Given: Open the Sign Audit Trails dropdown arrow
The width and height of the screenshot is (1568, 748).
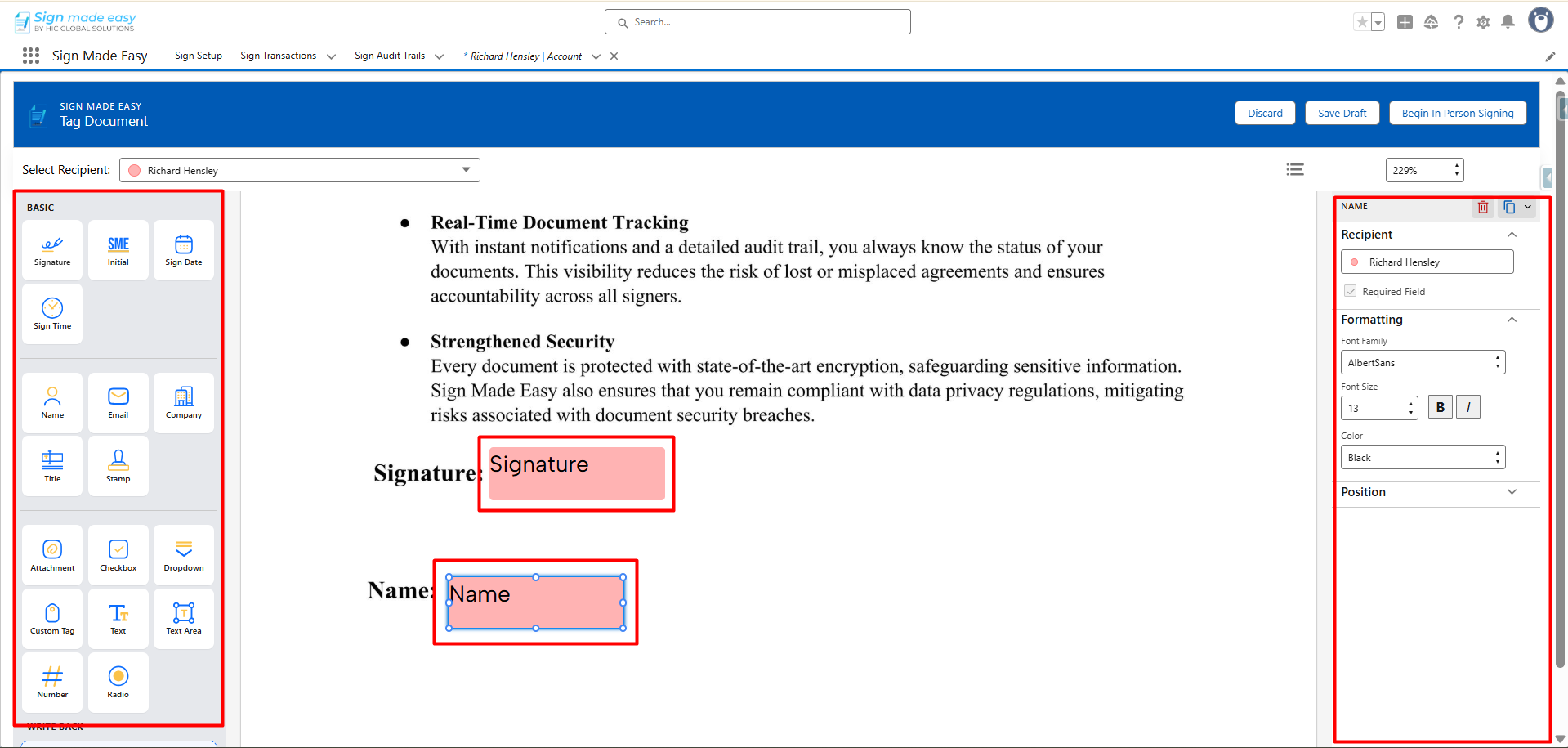Looking at the screenshot, I should [x=439, y=56].
